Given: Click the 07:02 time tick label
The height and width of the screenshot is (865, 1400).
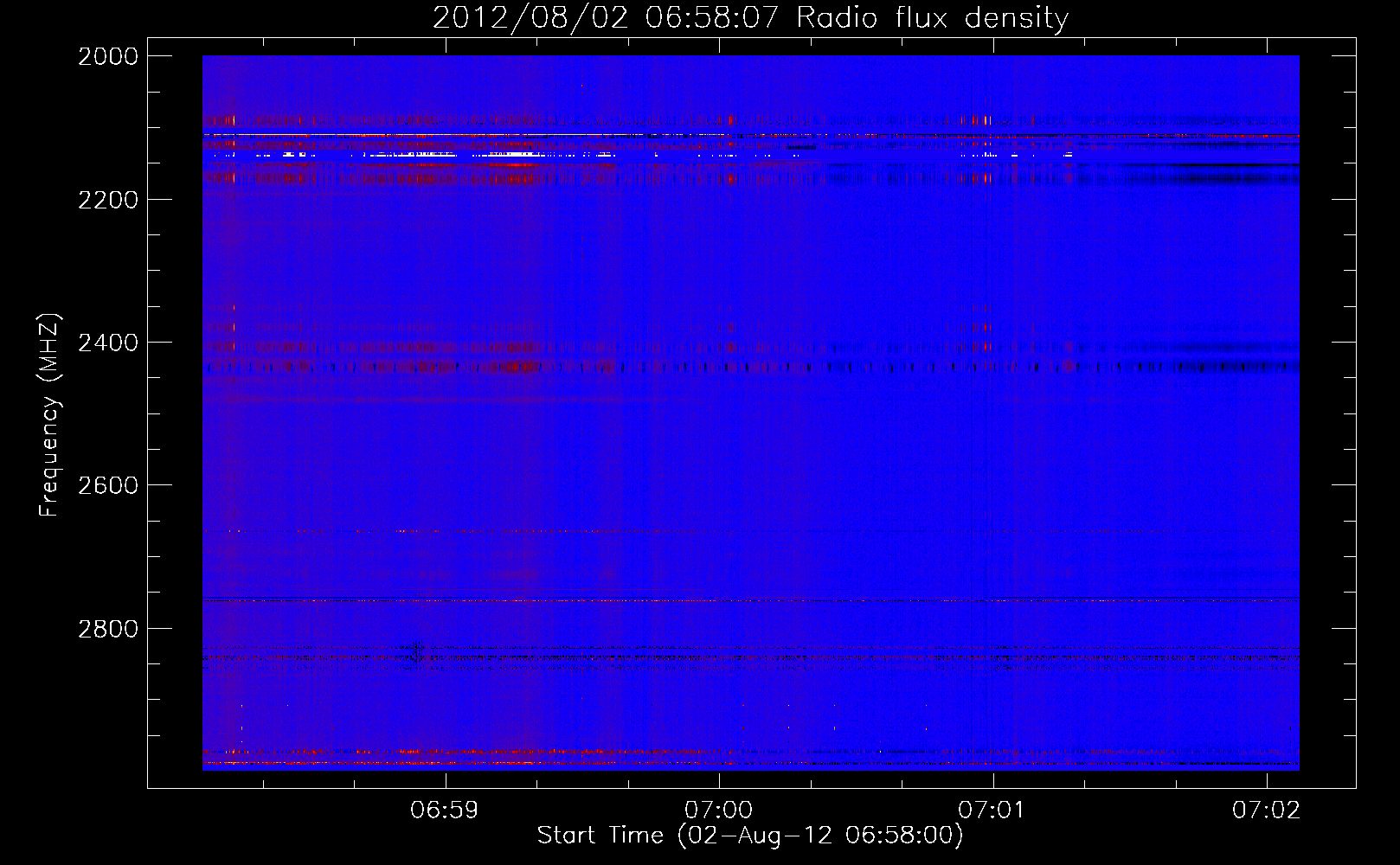Looking at the screenshot, I should tap(1267, 810).
